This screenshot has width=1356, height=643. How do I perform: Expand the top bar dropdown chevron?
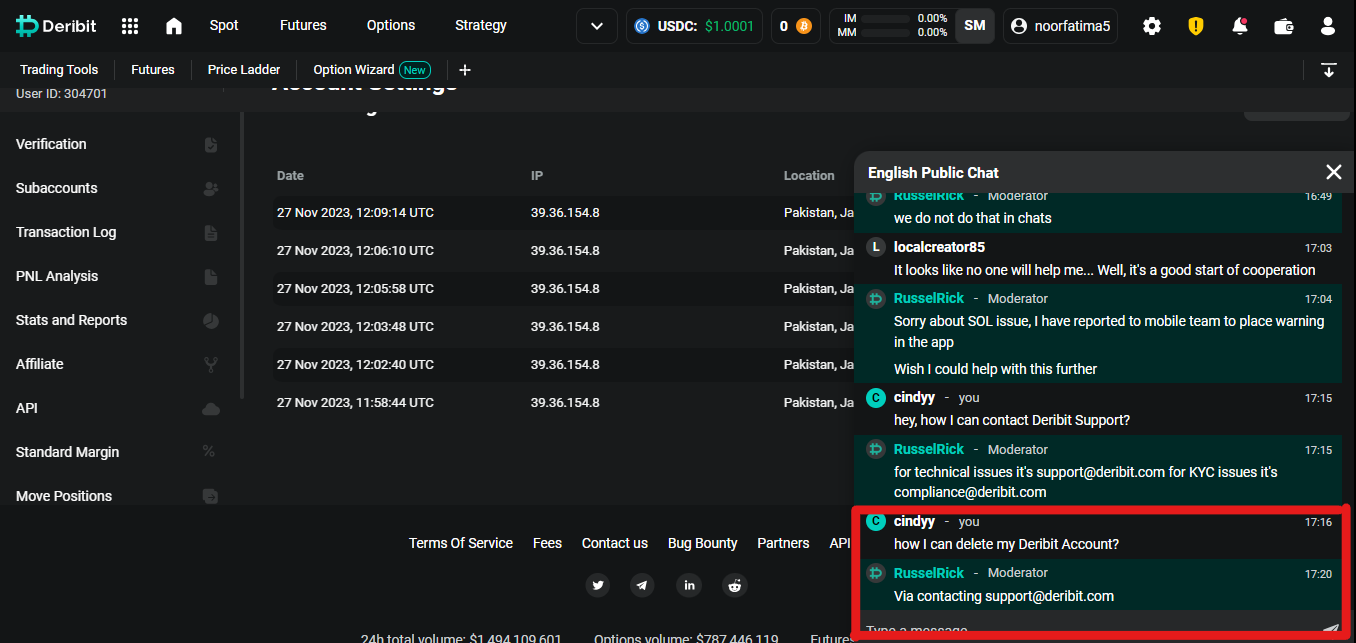point(597,26)
